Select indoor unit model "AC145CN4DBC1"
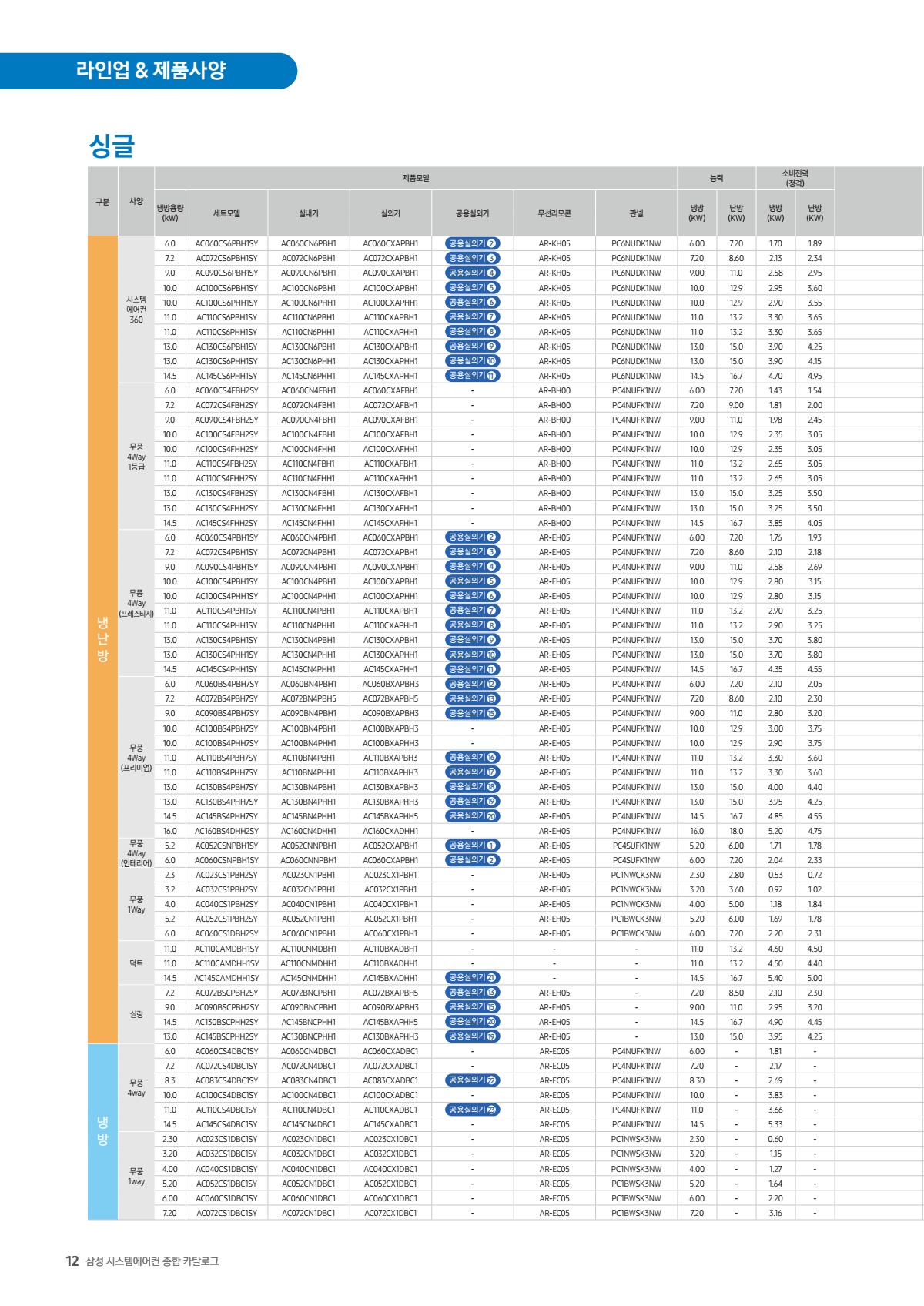Image resolution: width=924 pixels, height=1306 pixels. pos(309,1124)
